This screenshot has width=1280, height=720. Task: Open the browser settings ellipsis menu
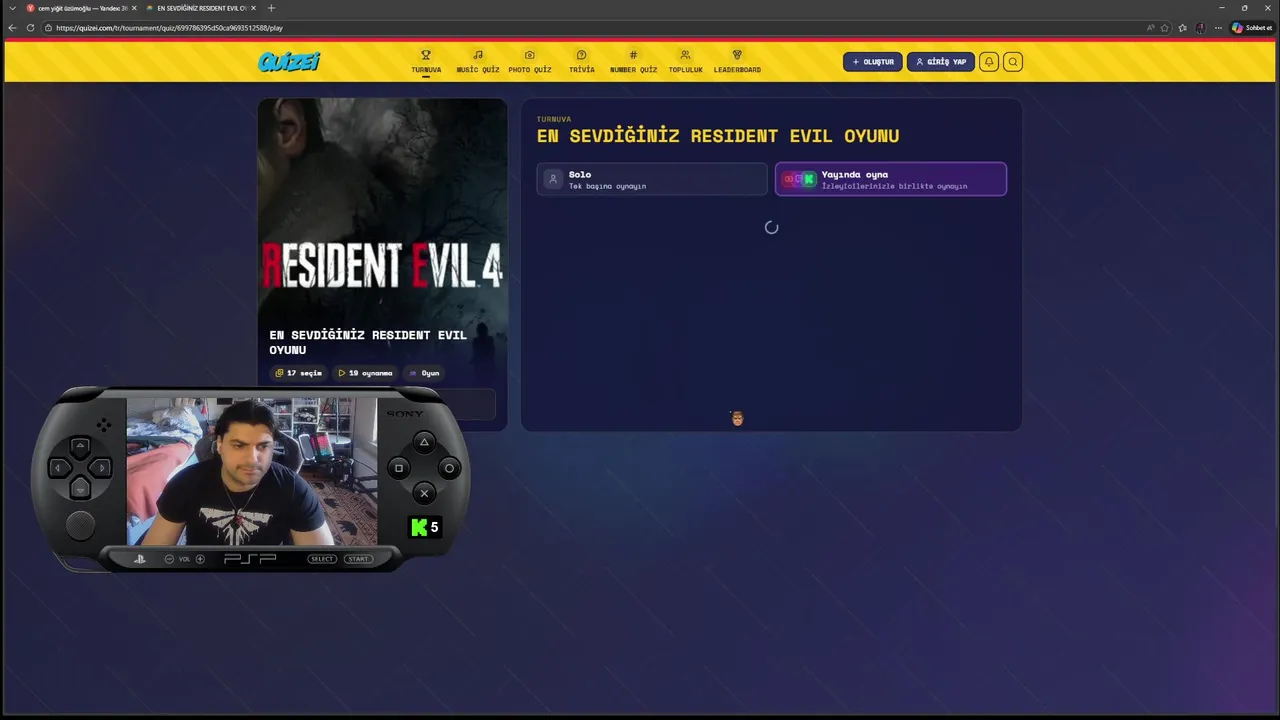point(1217,28)
